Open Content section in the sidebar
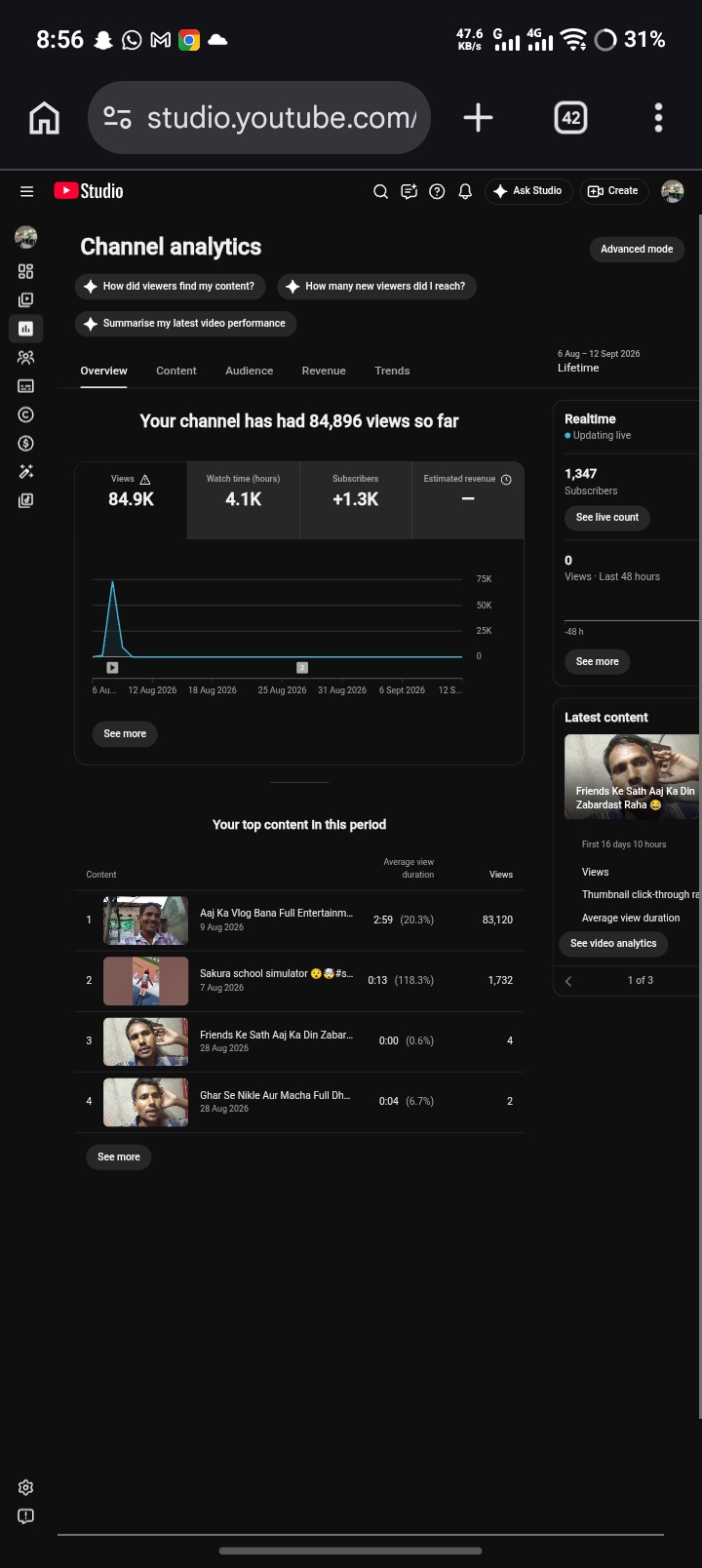The width and height of the screenshot is (702, 1568). 26,300
